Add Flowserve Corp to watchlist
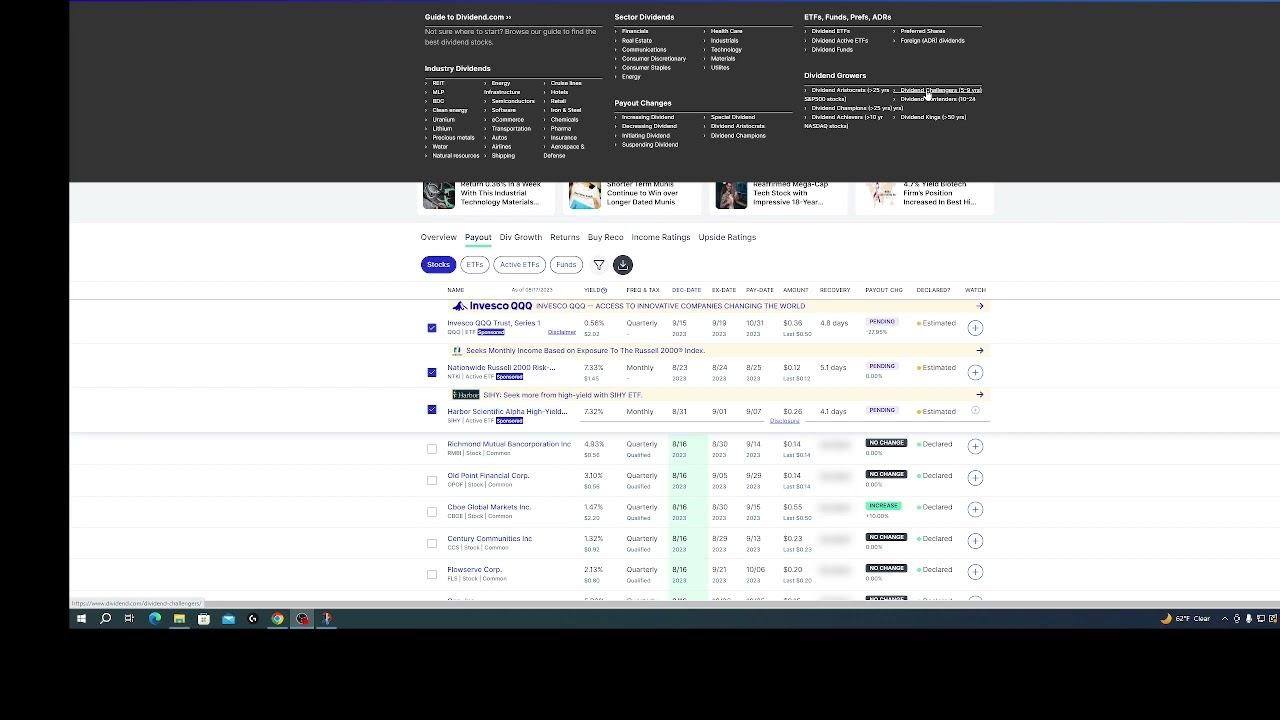Viewport: 1280px width, 720px height. [x=975, y=572]
